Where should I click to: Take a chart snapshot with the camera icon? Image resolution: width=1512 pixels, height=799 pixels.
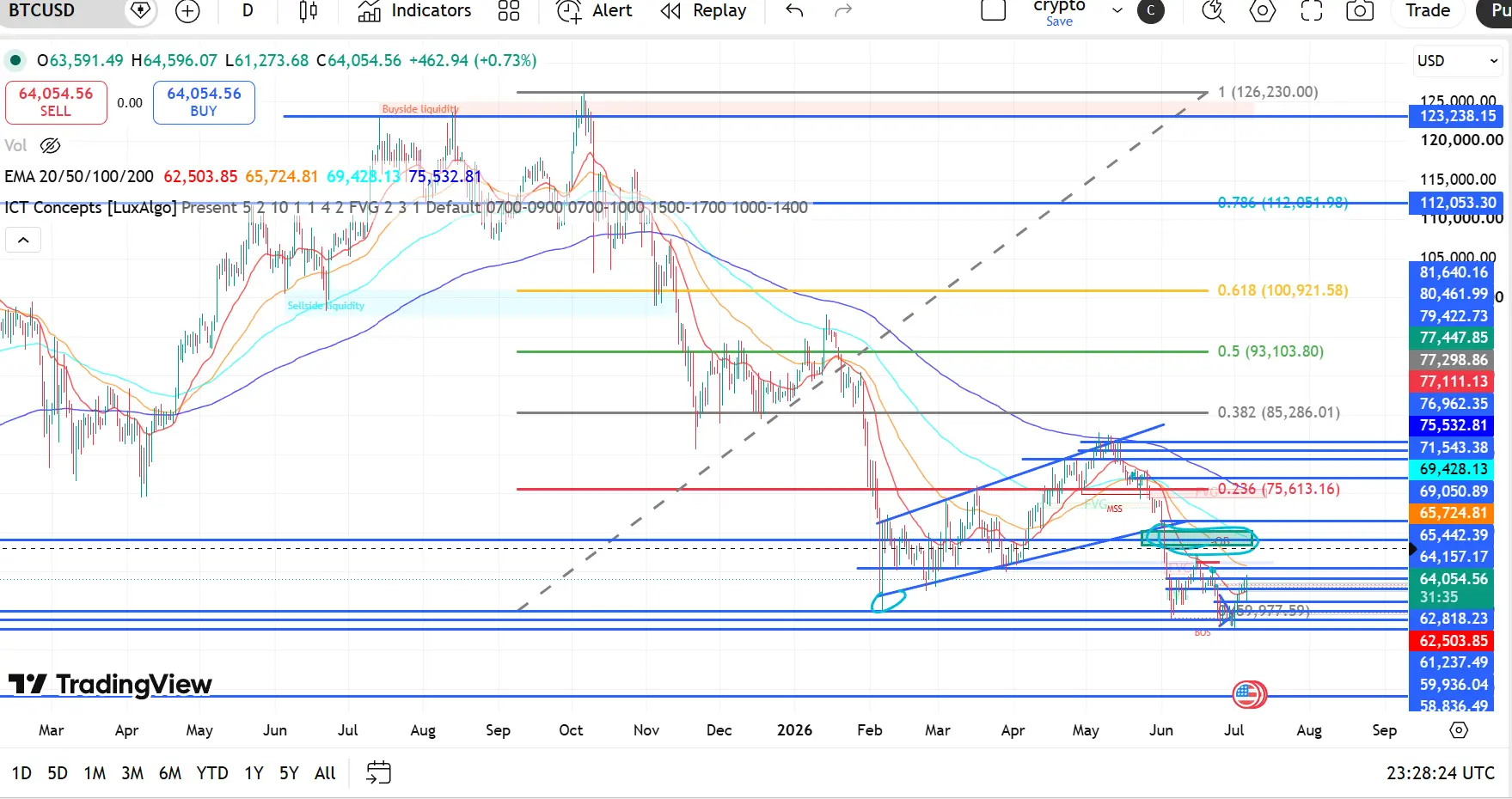point(1359,11)
